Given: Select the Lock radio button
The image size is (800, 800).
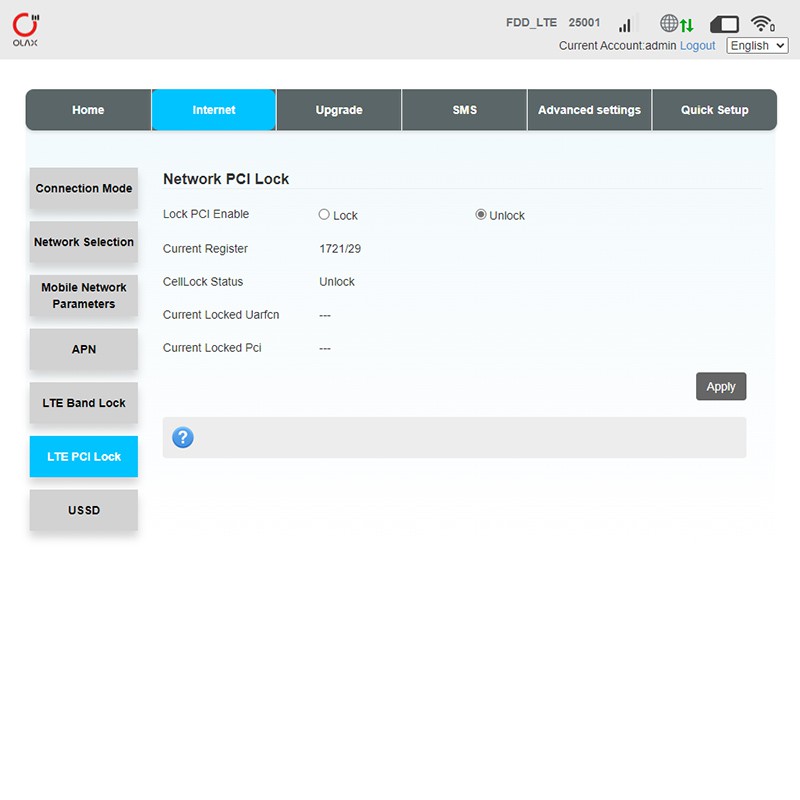Looking at the screenshot, I should 324,215.
